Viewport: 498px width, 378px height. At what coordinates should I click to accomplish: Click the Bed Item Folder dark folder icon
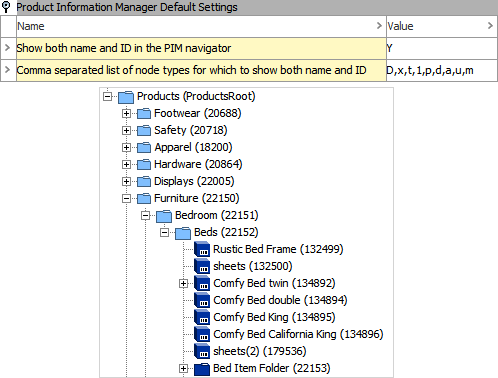tap(202, 369)
